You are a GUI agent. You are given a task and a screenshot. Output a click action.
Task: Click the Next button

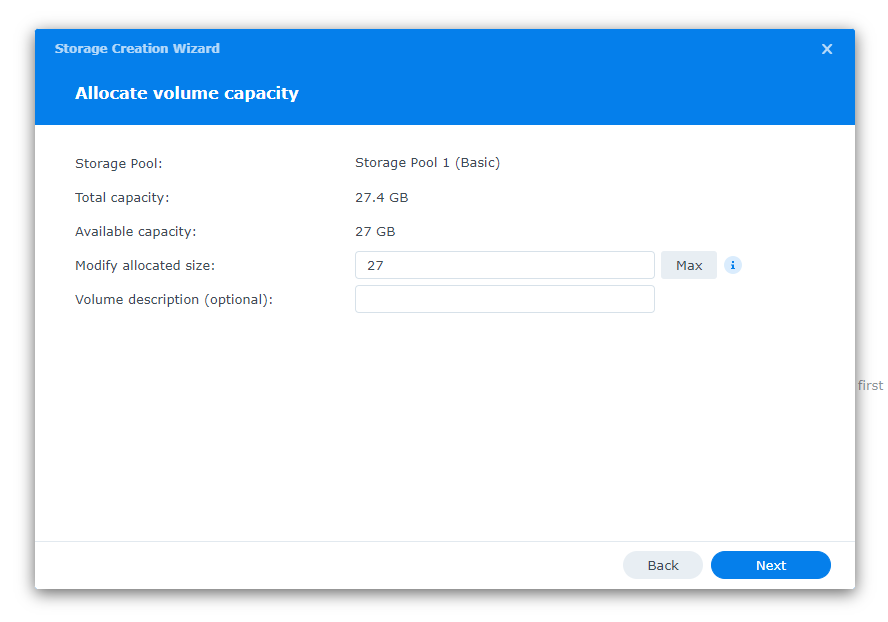coord(770,565)
